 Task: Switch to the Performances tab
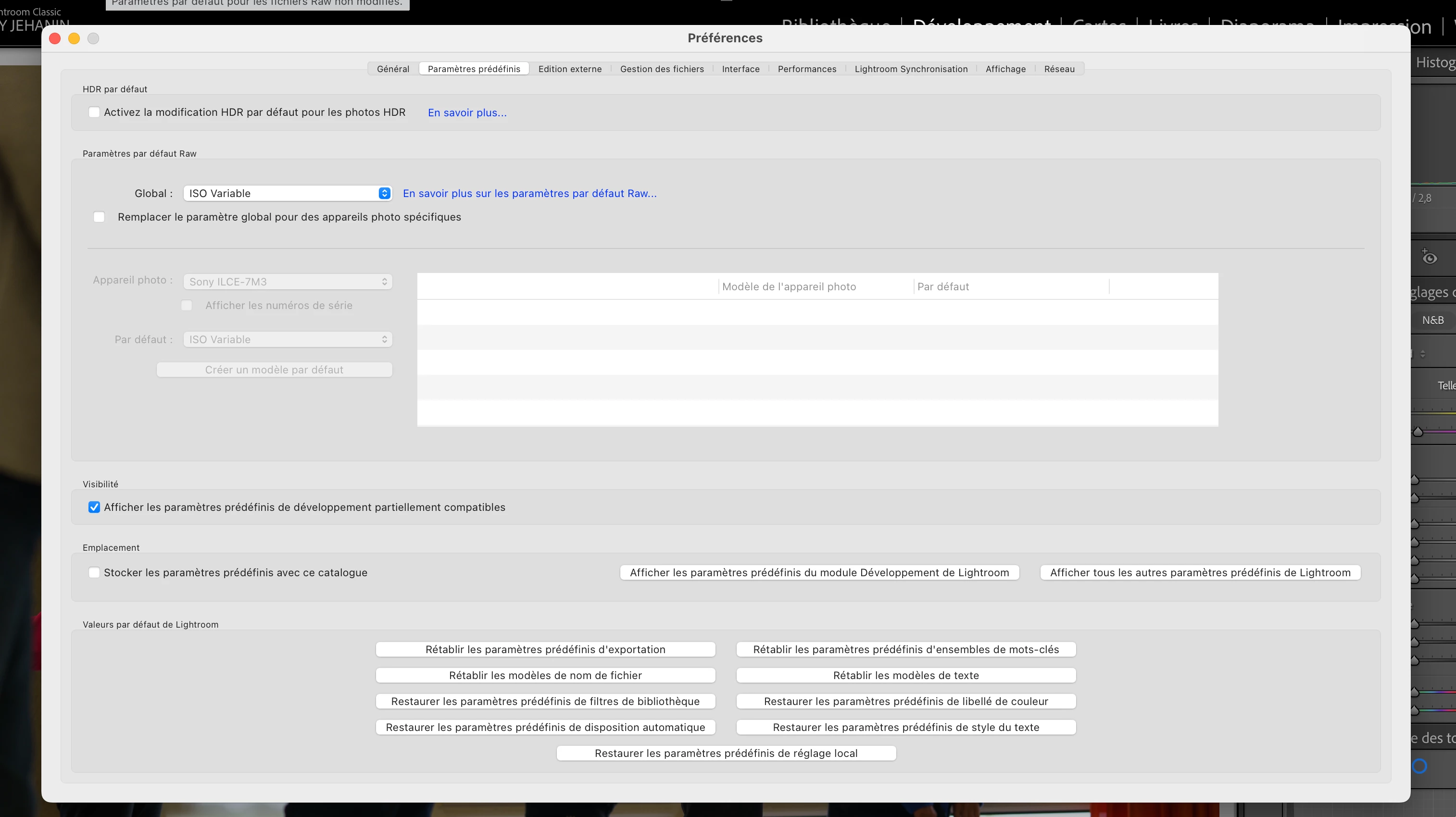(x=806, y=69)
